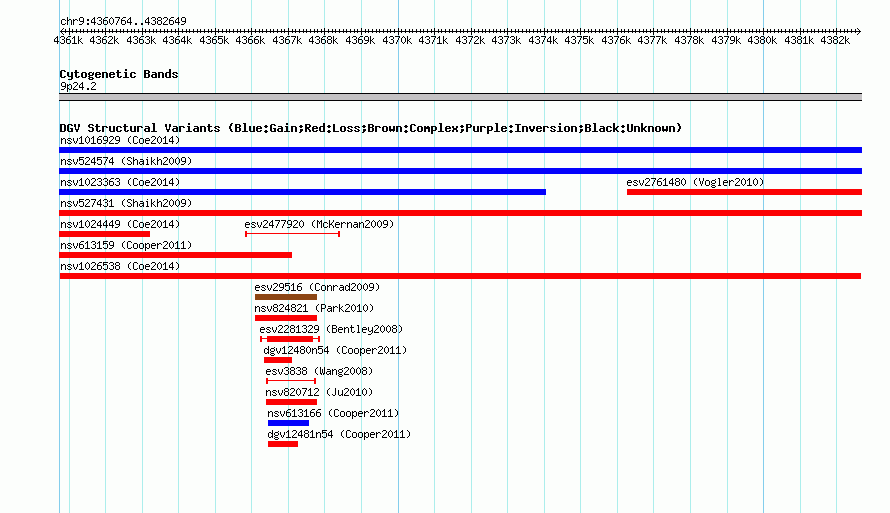Click the blue nsv613166 gain bar
Viewport: 890px width, 513px height.
(x=288, y=423)
